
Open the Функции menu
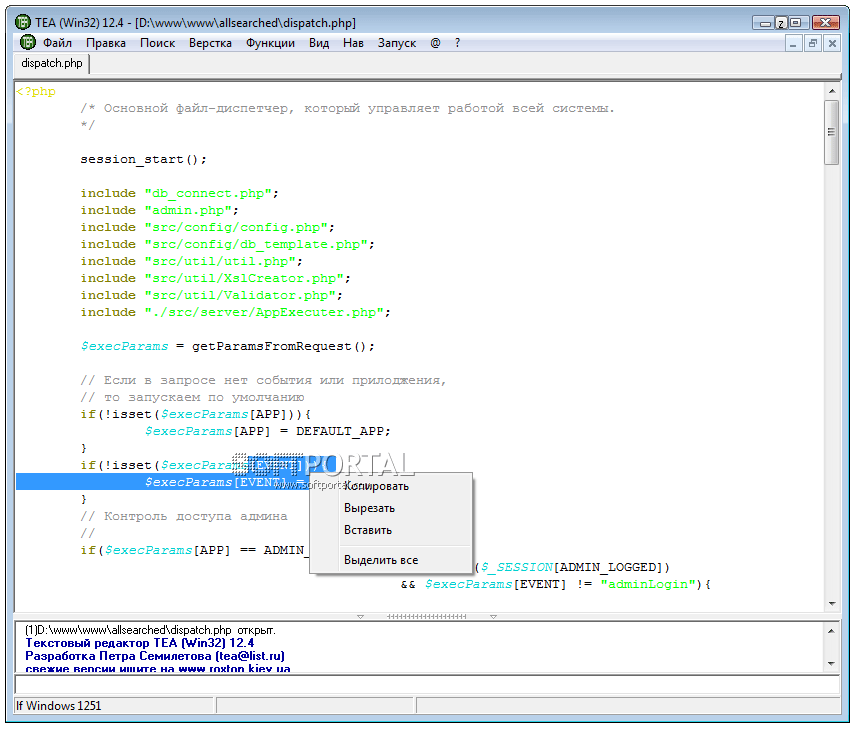tap(270, 43)
